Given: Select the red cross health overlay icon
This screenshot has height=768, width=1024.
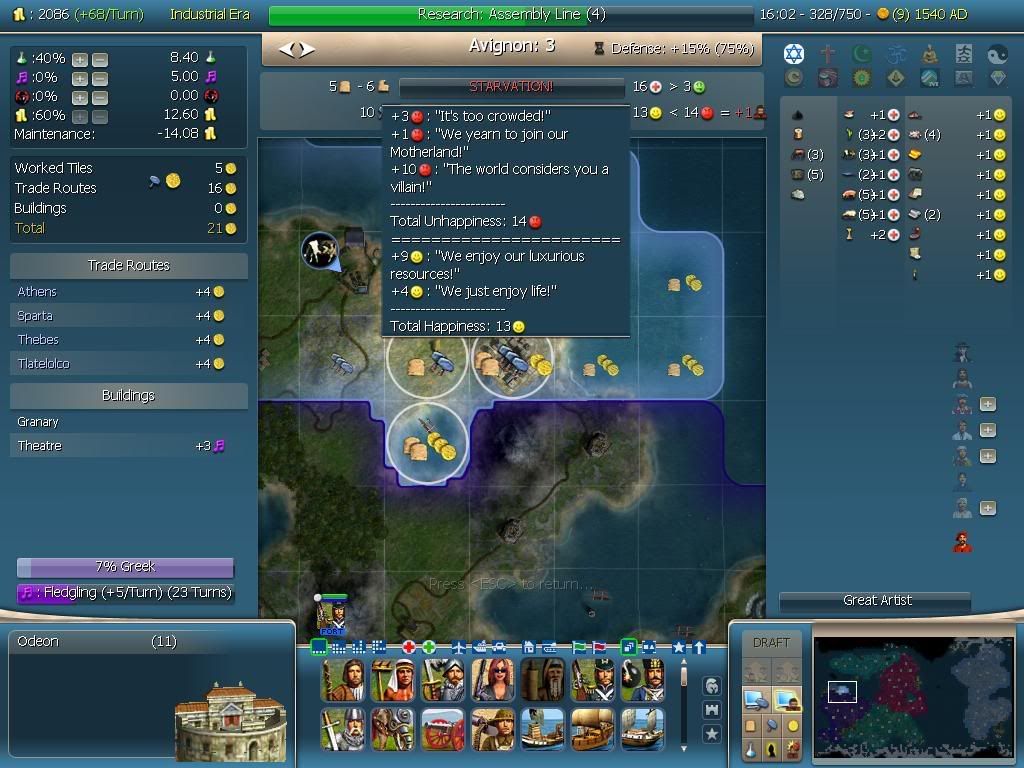Looking at the screenshot, I should click(x=409, y=648).
